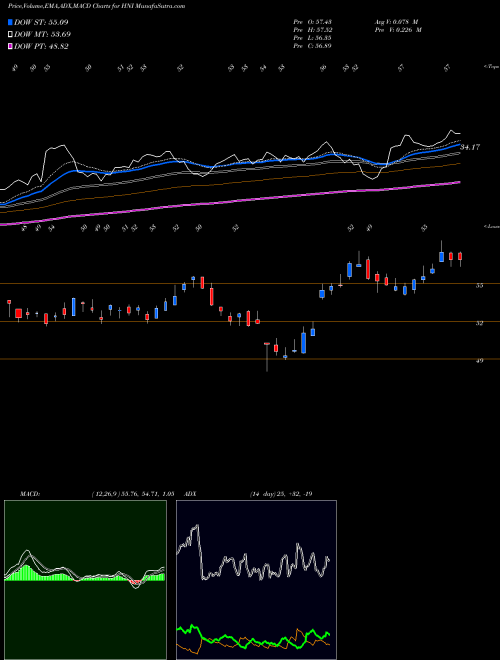The height and width of the screenshot is (660, 500).
Task: Click the Pre C close price value
Action: pos(322,46)
